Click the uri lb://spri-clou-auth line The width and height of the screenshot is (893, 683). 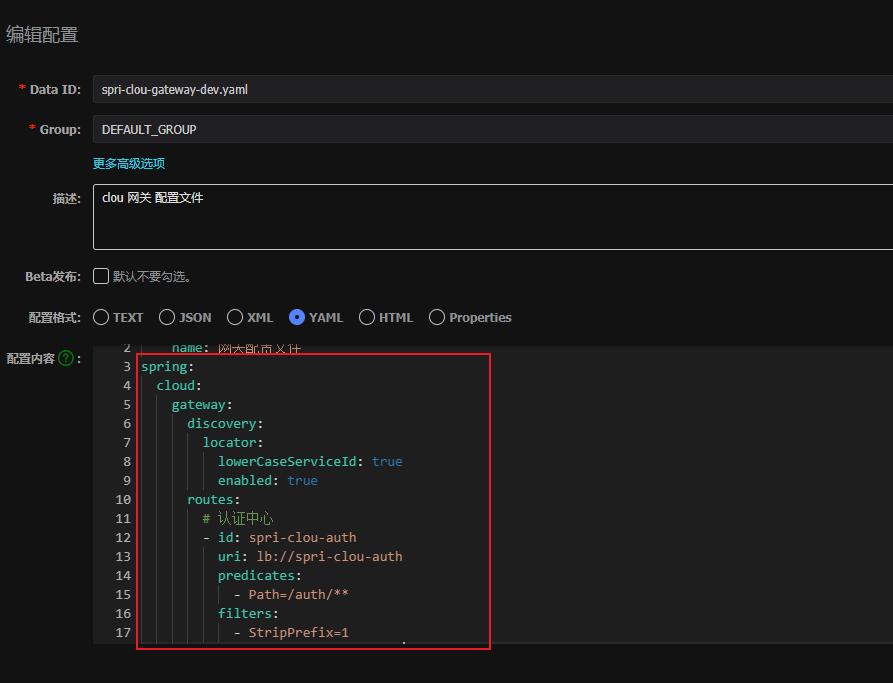pos(310,556)
